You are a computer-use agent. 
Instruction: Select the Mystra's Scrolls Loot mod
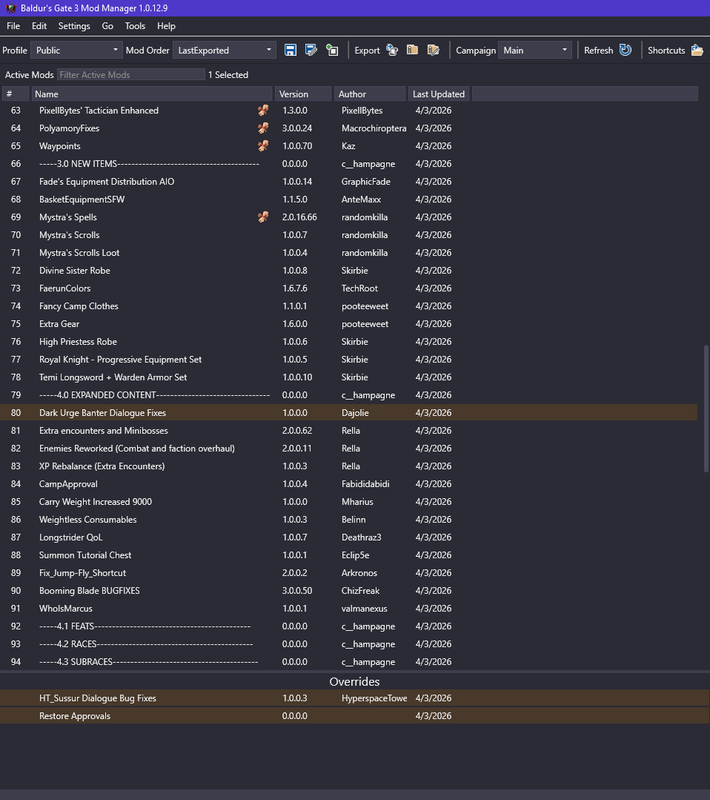pos(349,253)
